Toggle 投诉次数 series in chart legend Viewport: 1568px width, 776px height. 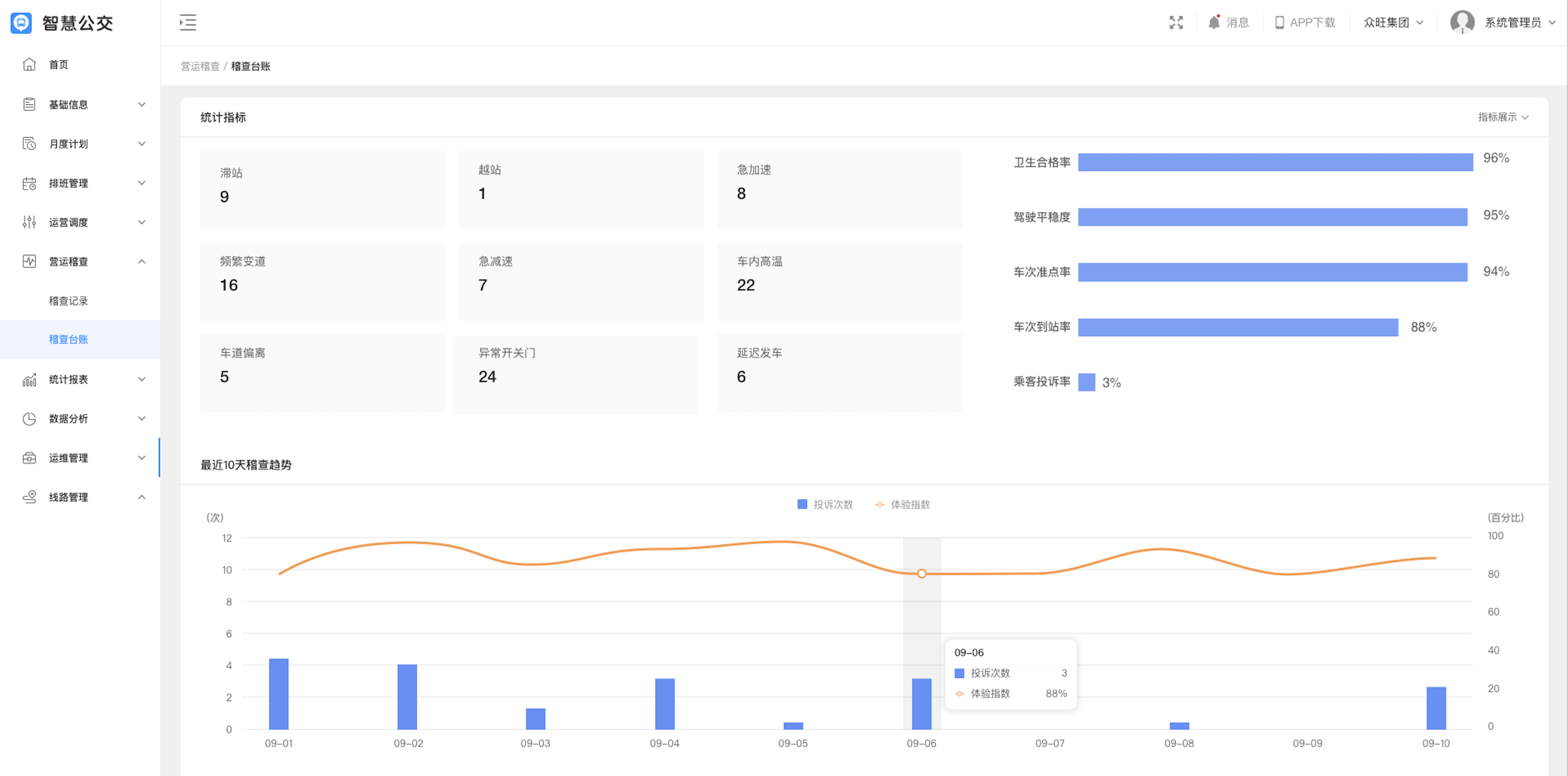825,505
